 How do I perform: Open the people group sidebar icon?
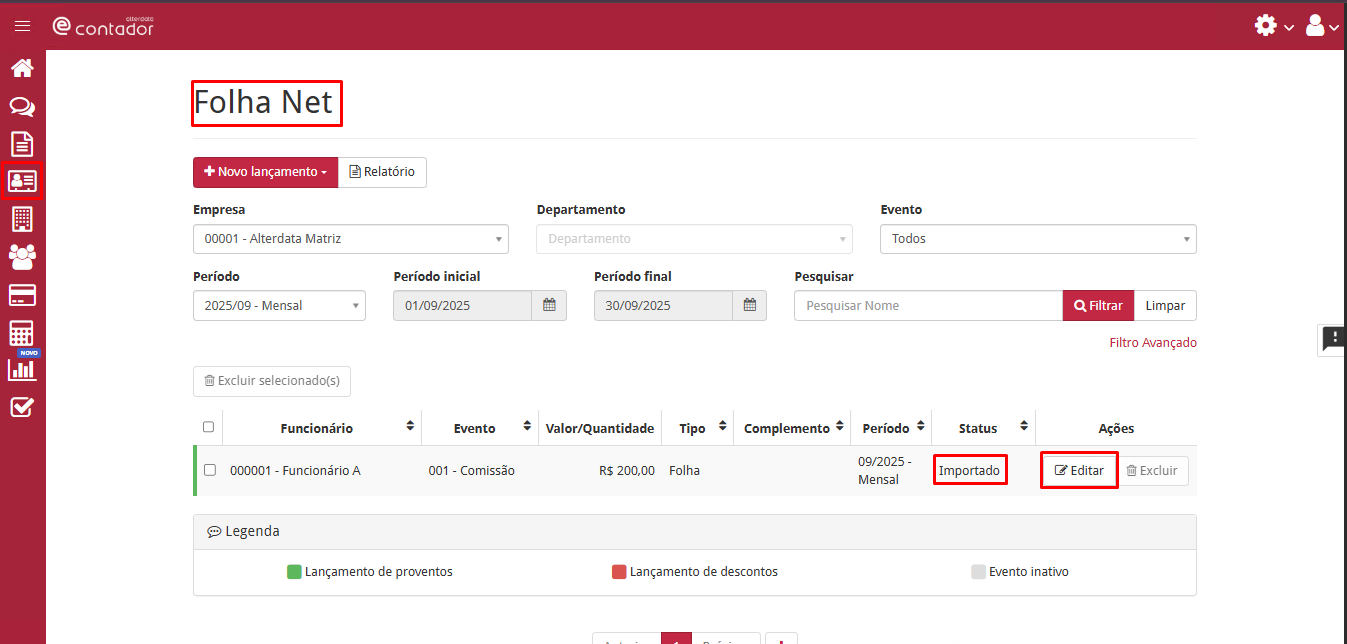(x=22, y=257)
